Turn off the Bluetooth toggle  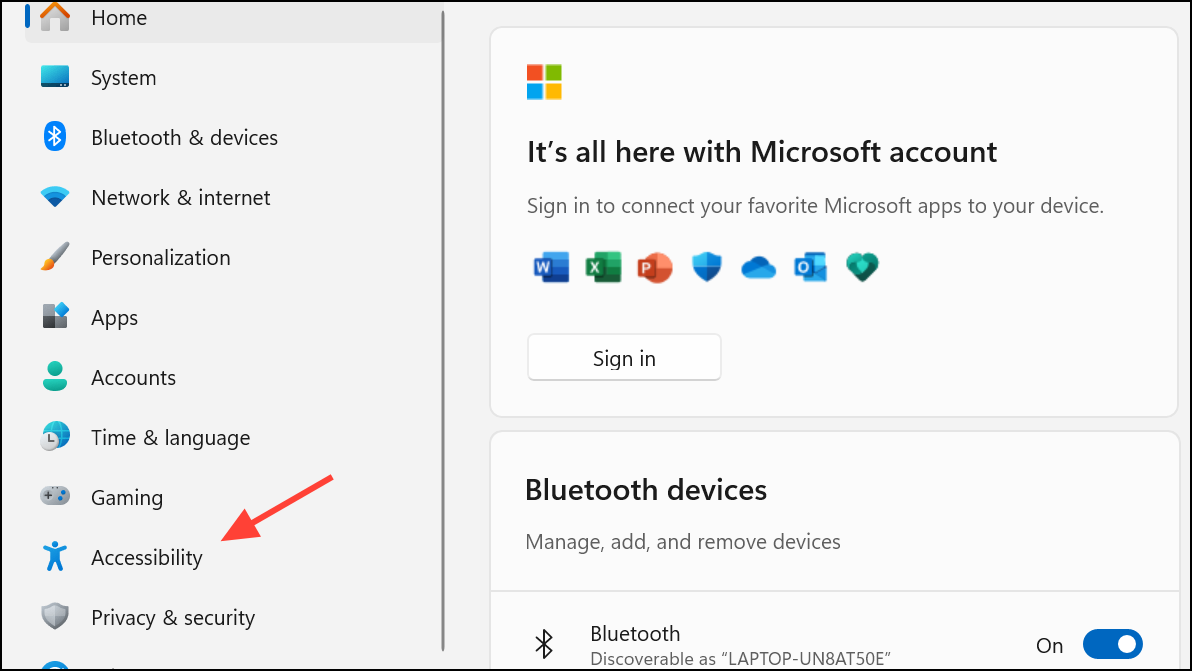pyautogui.click(x=1113, y=644)
